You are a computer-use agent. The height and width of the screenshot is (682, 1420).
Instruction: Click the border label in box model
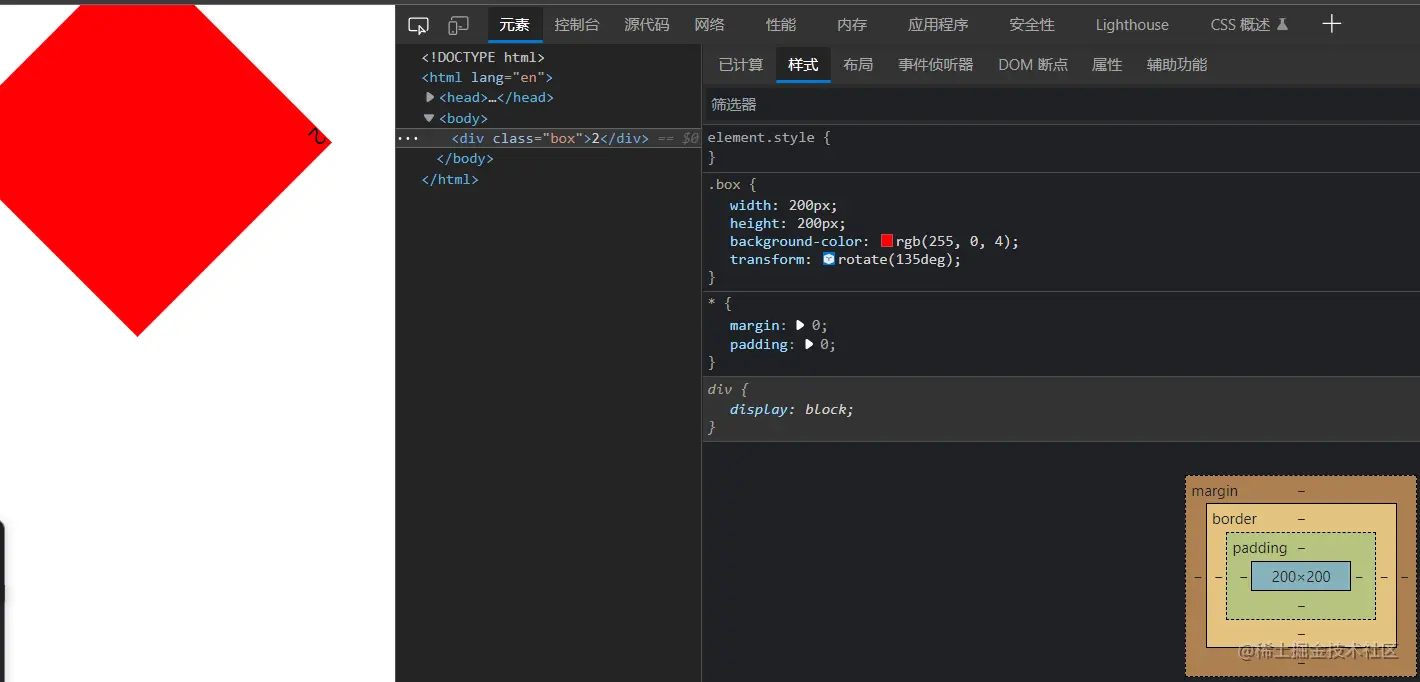1234,519
